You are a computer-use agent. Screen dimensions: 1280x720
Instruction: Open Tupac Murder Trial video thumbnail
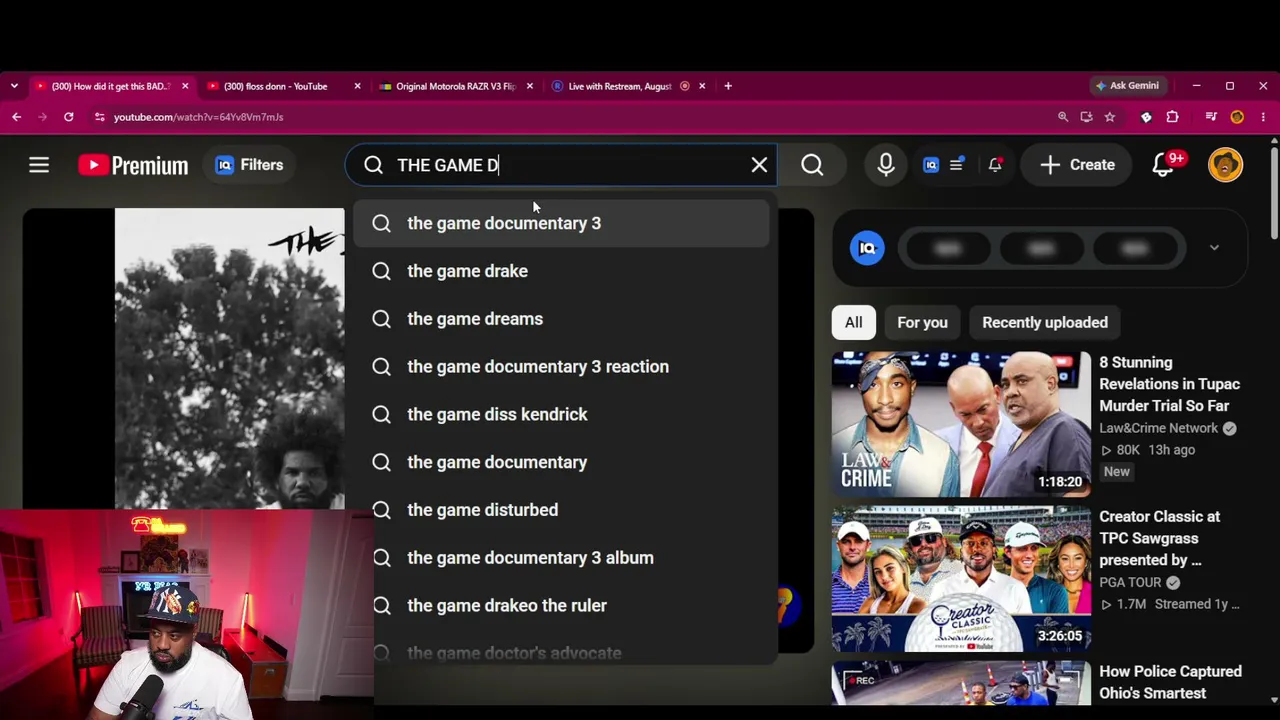click(961, 424)
